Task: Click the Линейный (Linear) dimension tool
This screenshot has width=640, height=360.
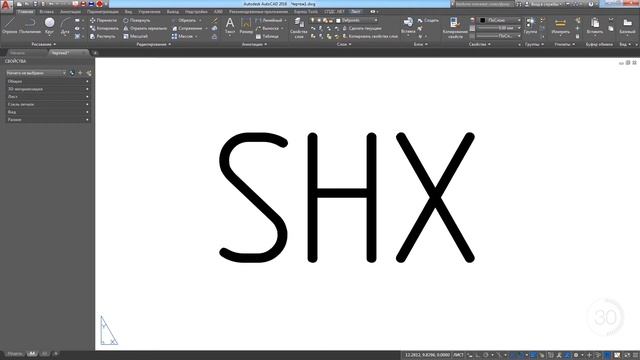Action: tap(269, 20)
